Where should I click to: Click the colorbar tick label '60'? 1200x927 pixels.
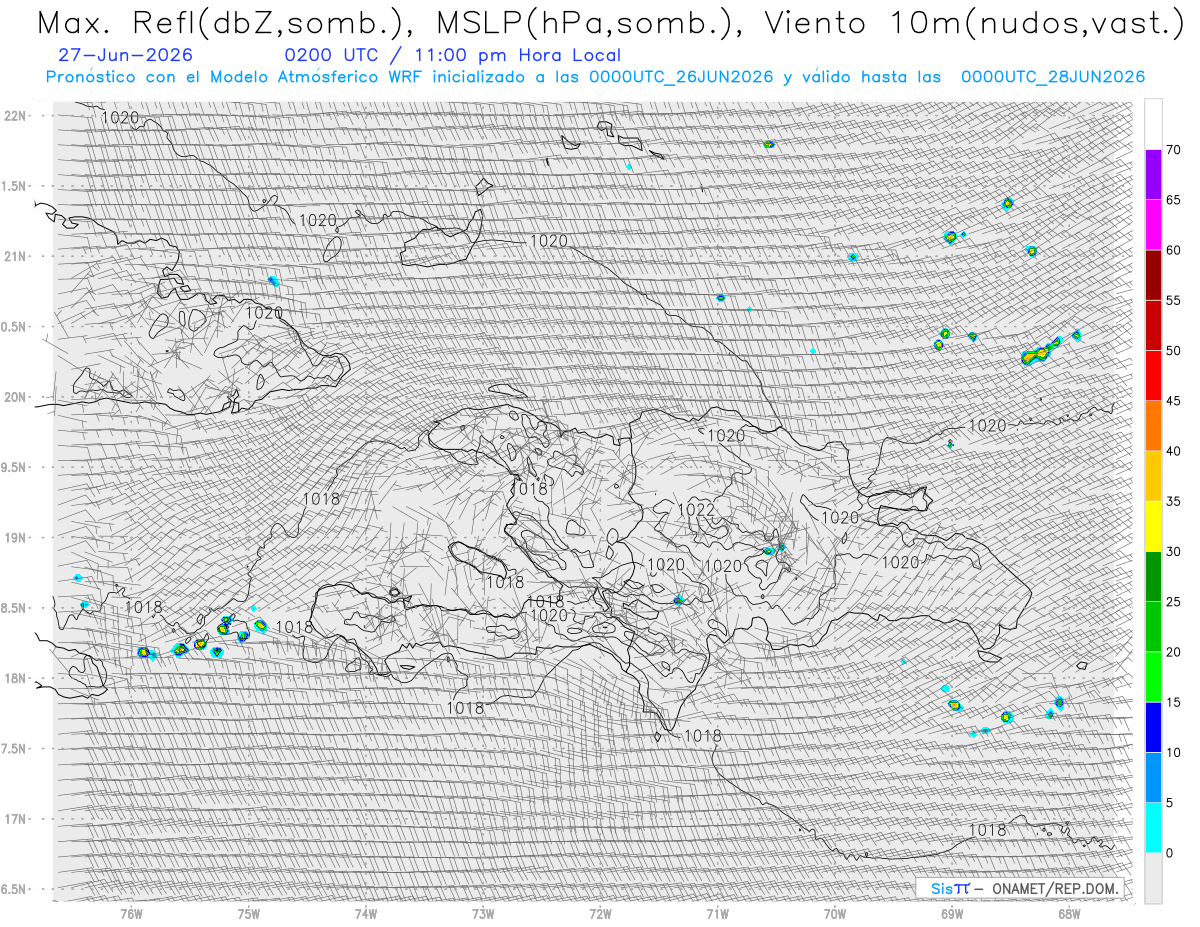point(1174,250)
